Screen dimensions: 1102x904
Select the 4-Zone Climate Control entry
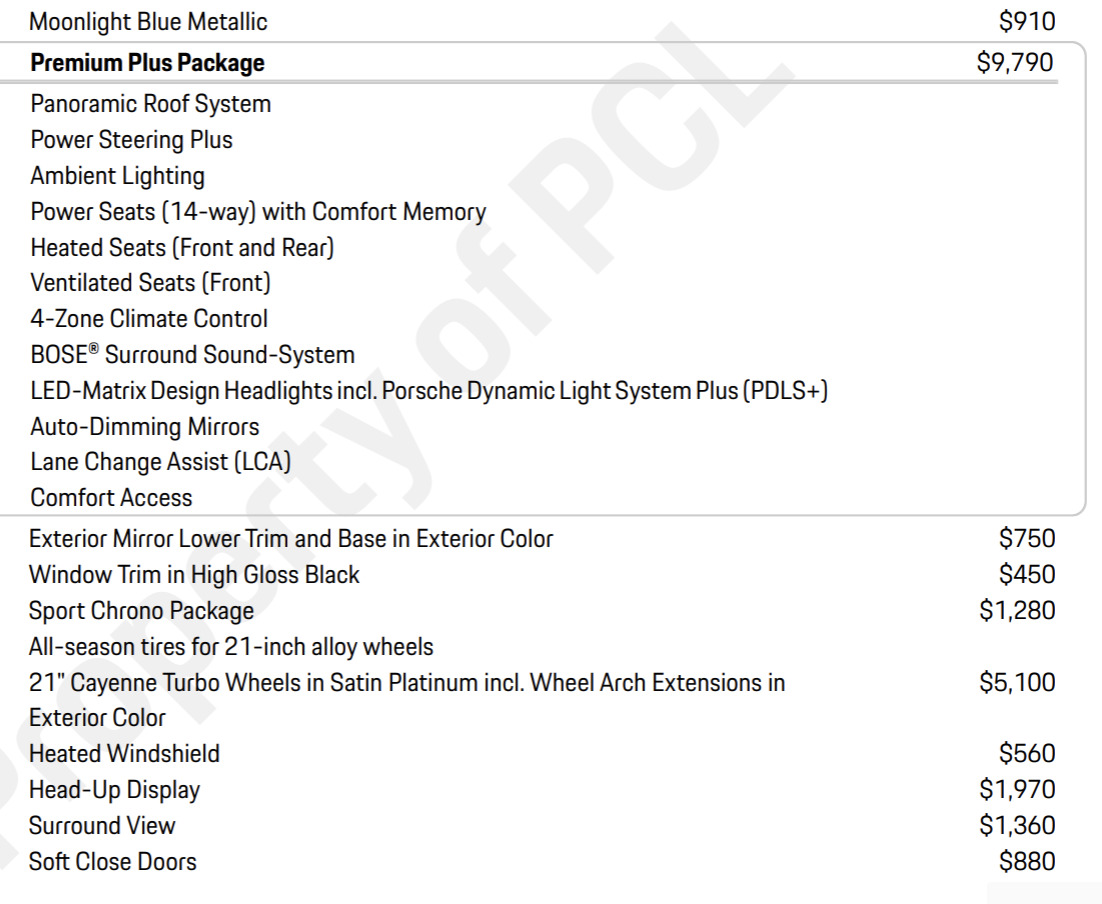149,319
